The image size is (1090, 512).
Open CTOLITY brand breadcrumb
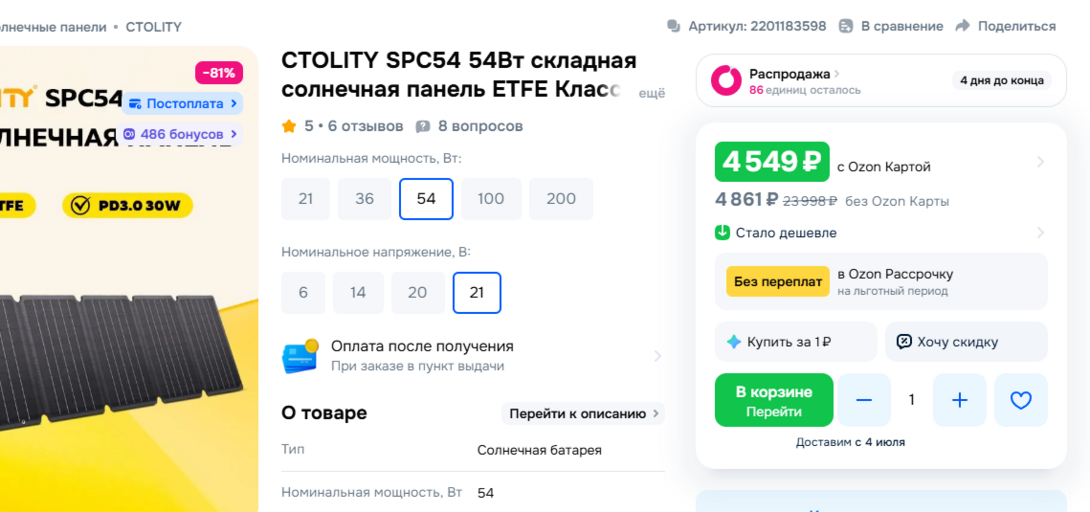click(x=154, y=27)
